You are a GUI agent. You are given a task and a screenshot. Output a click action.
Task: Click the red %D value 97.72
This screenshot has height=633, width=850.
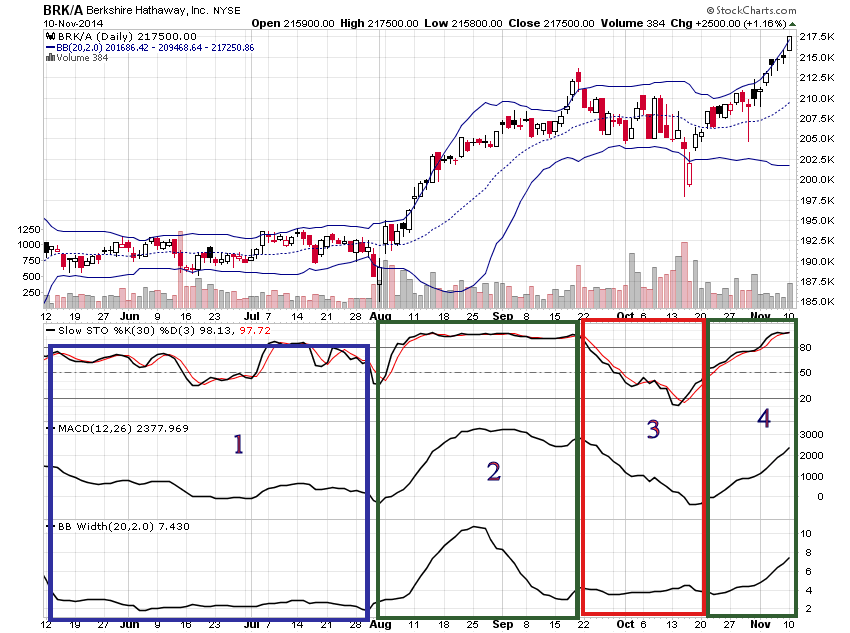pyautogui.click(x=255, y=330)
